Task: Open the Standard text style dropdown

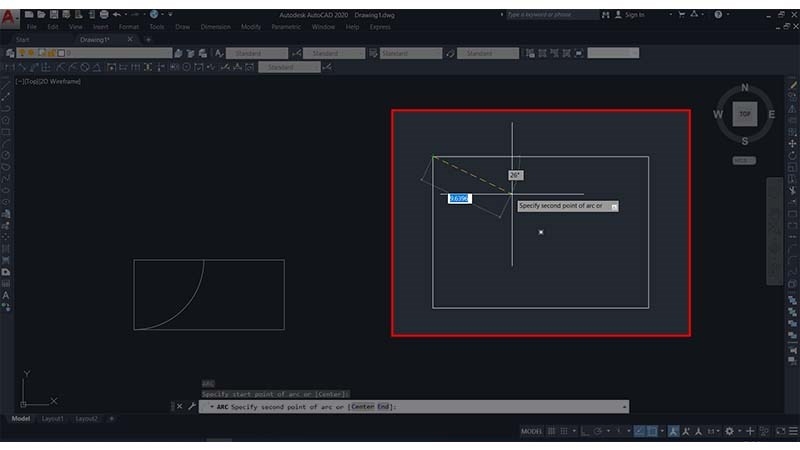Action: [x=257, y=53]
